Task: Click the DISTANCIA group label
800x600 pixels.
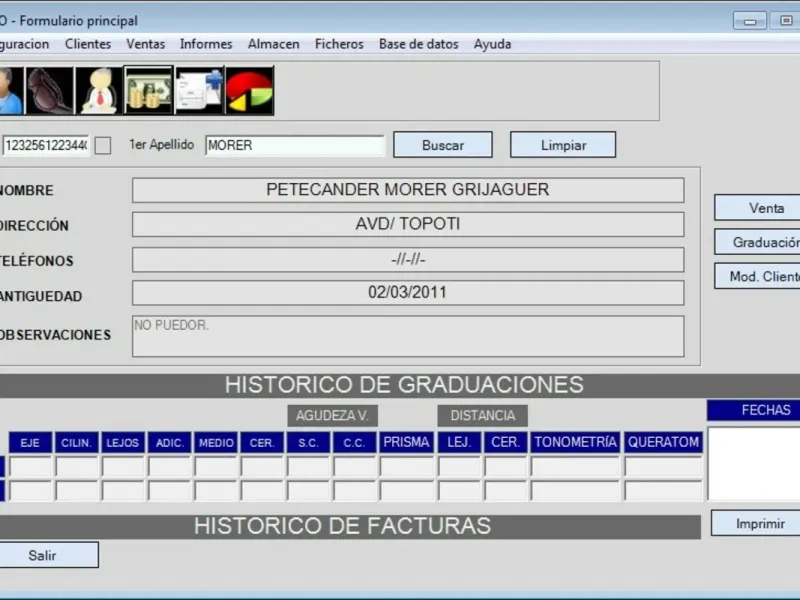Action: [x=483, y=416]
